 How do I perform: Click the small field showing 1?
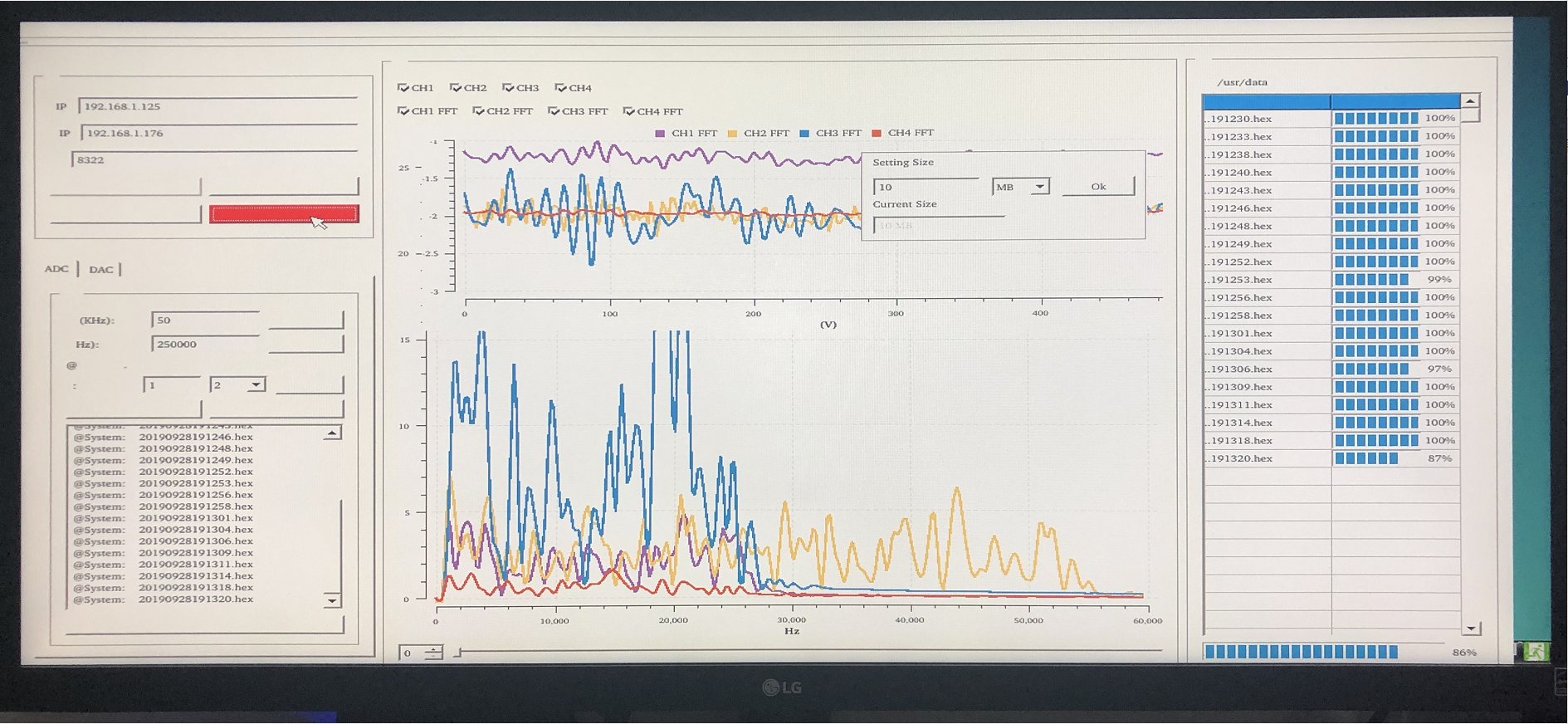172,385
